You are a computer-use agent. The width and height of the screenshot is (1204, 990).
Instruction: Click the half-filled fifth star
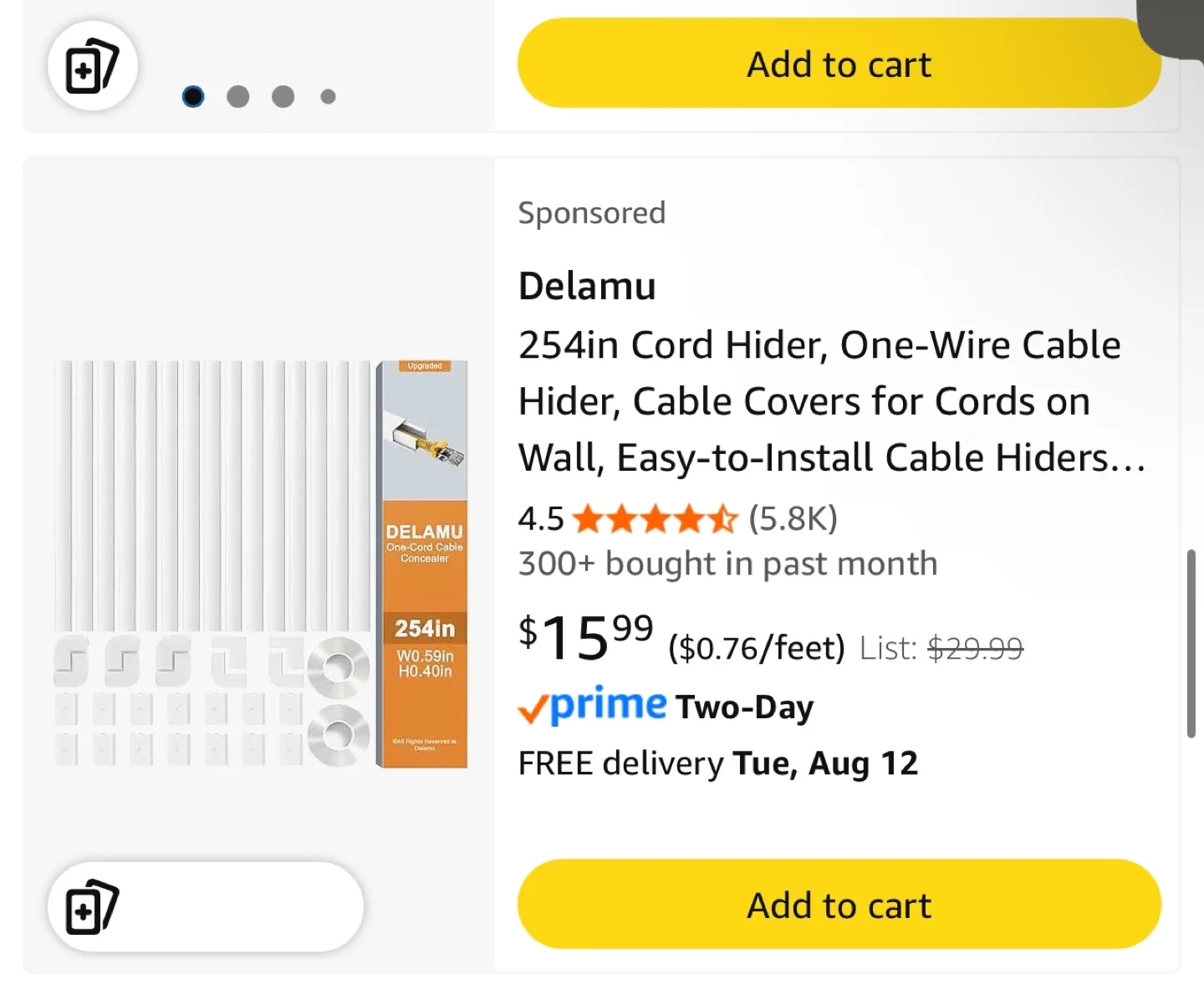722,518
